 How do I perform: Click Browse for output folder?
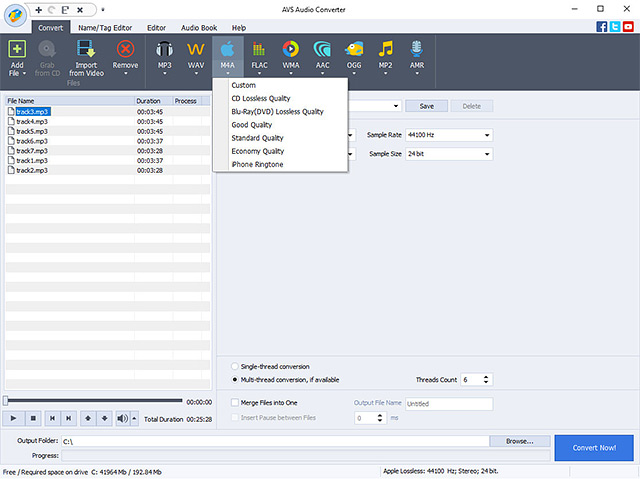coord(520,440)
